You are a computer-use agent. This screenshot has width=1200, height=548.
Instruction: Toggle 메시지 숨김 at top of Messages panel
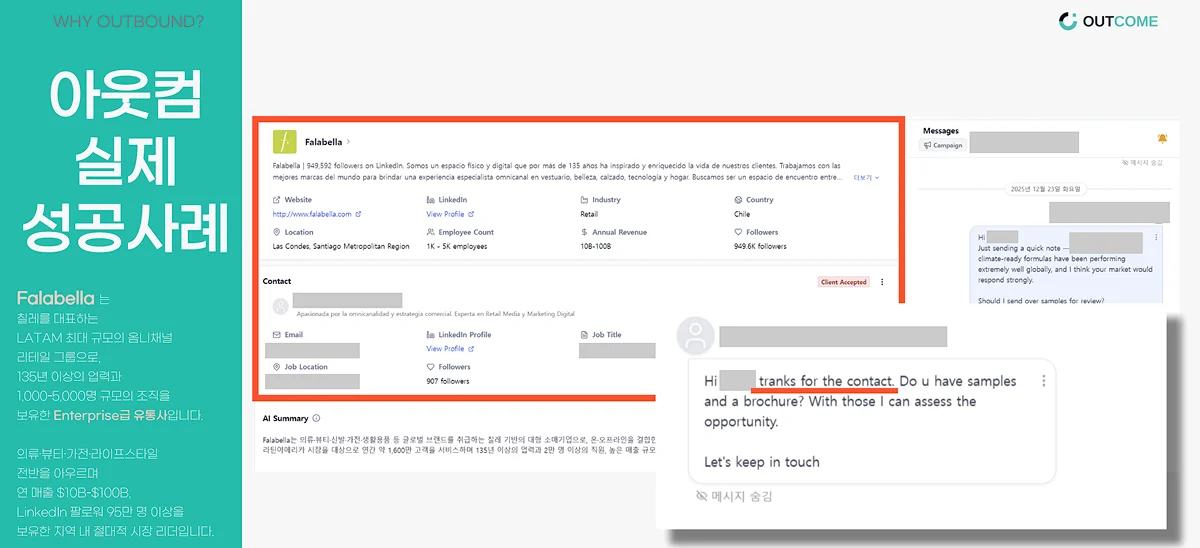pos(1143,162)
